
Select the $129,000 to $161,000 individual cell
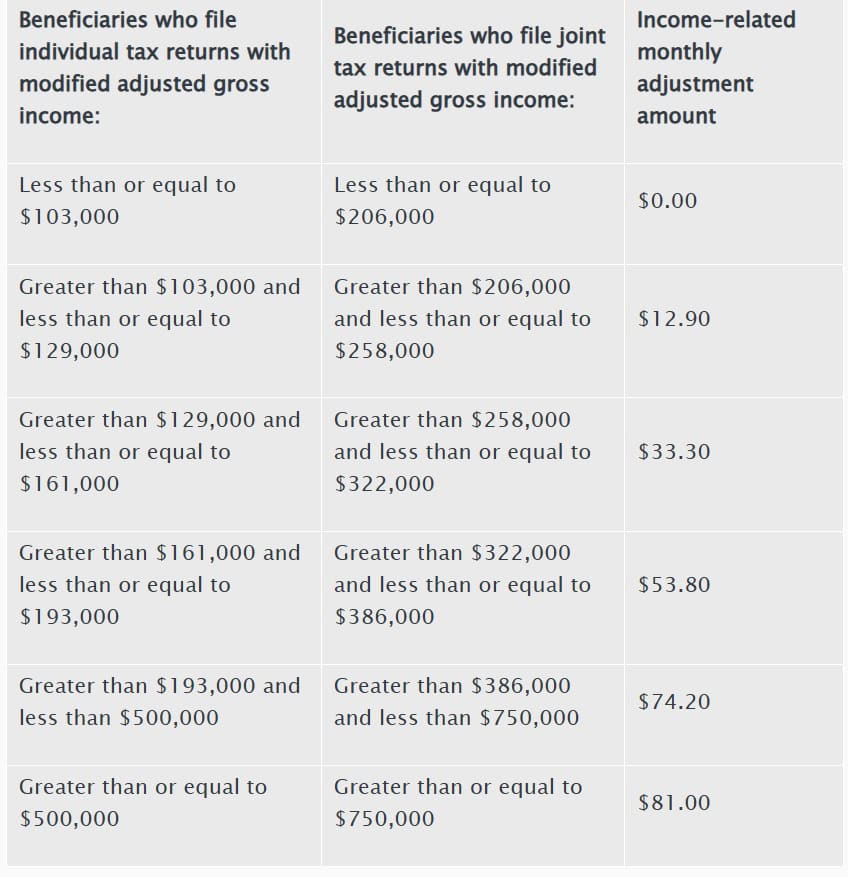click(x=160, y=452)
